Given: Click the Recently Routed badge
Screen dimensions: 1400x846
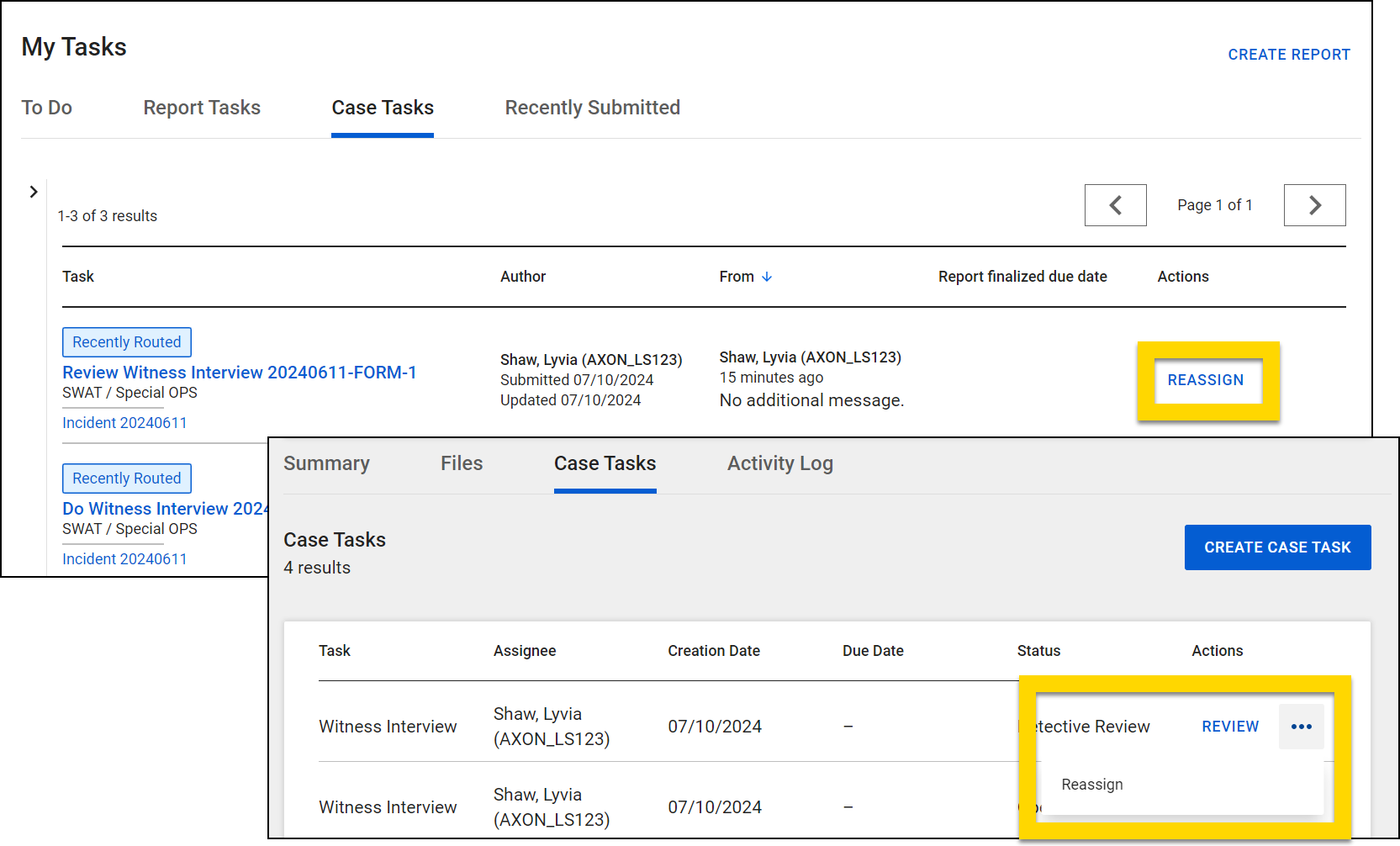Looking at the screenshot, I should pyautogui.click(x=126, y=341).
